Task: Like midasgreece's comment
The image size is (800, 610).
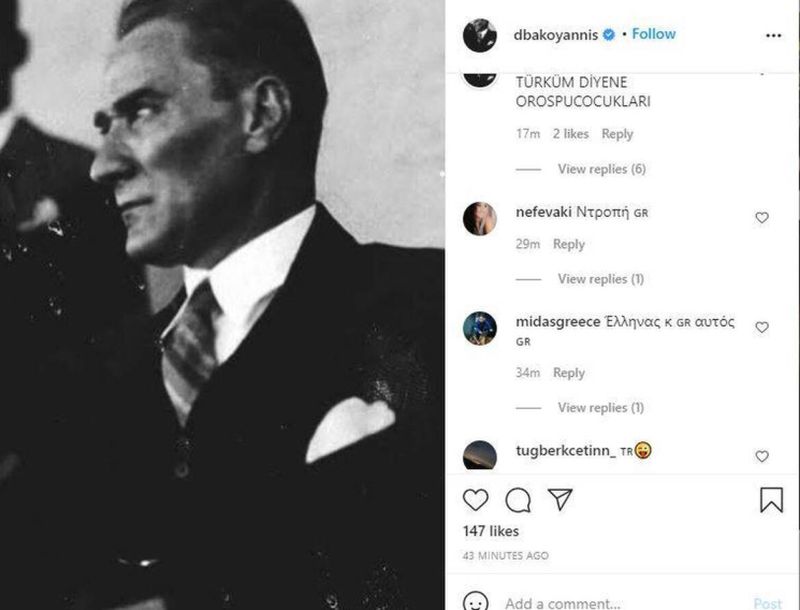Action: (762, 327)
